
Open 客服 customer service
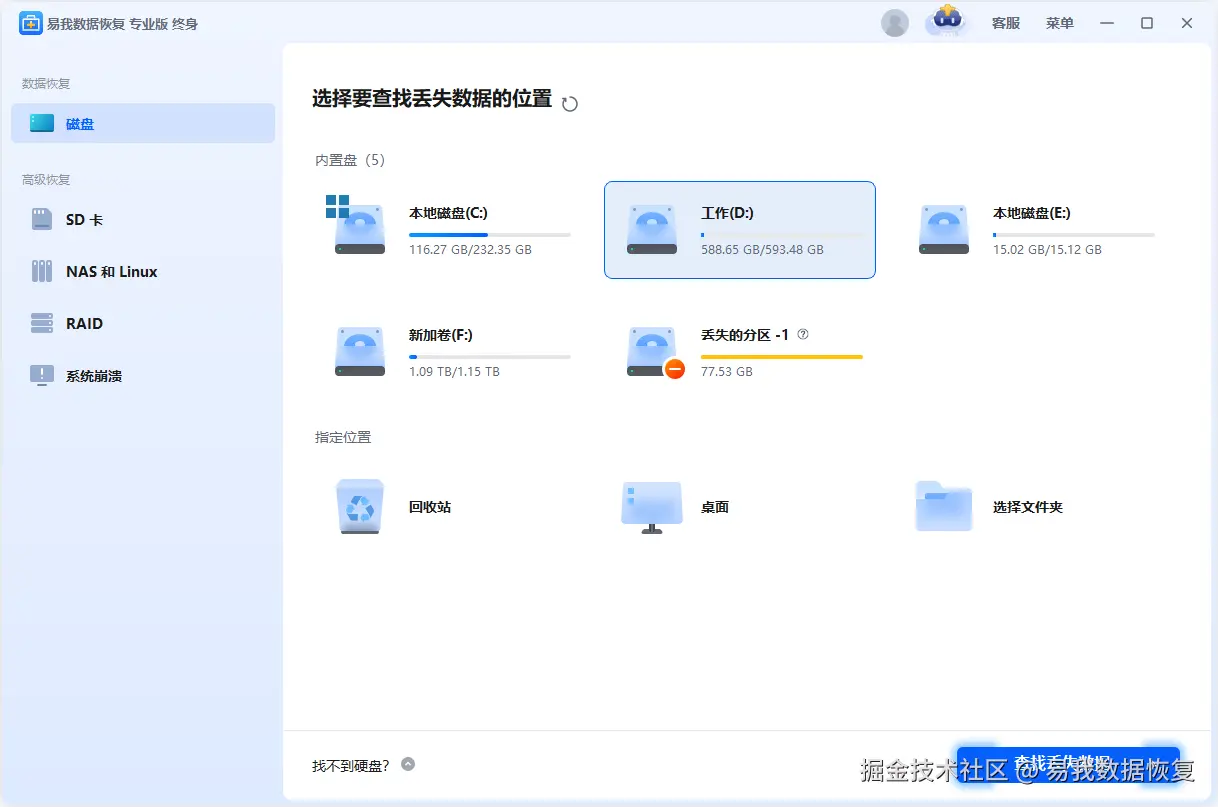pos(1006,23)
